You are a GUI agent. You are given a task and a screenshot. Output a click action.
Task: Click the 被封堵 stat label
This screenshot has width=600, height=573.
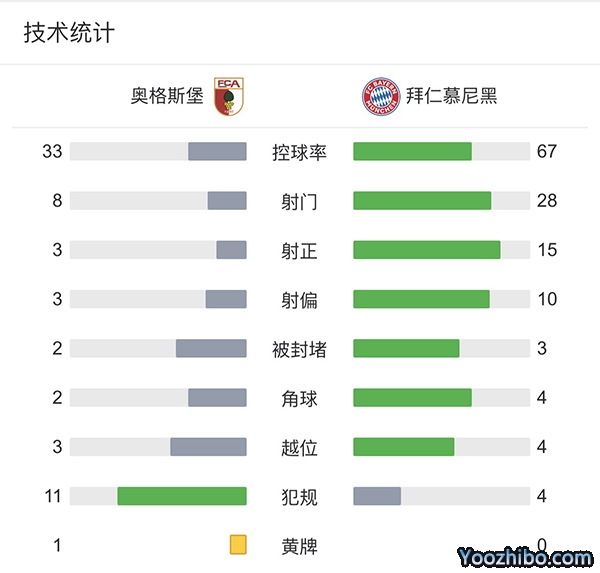(x=300, y=349)
